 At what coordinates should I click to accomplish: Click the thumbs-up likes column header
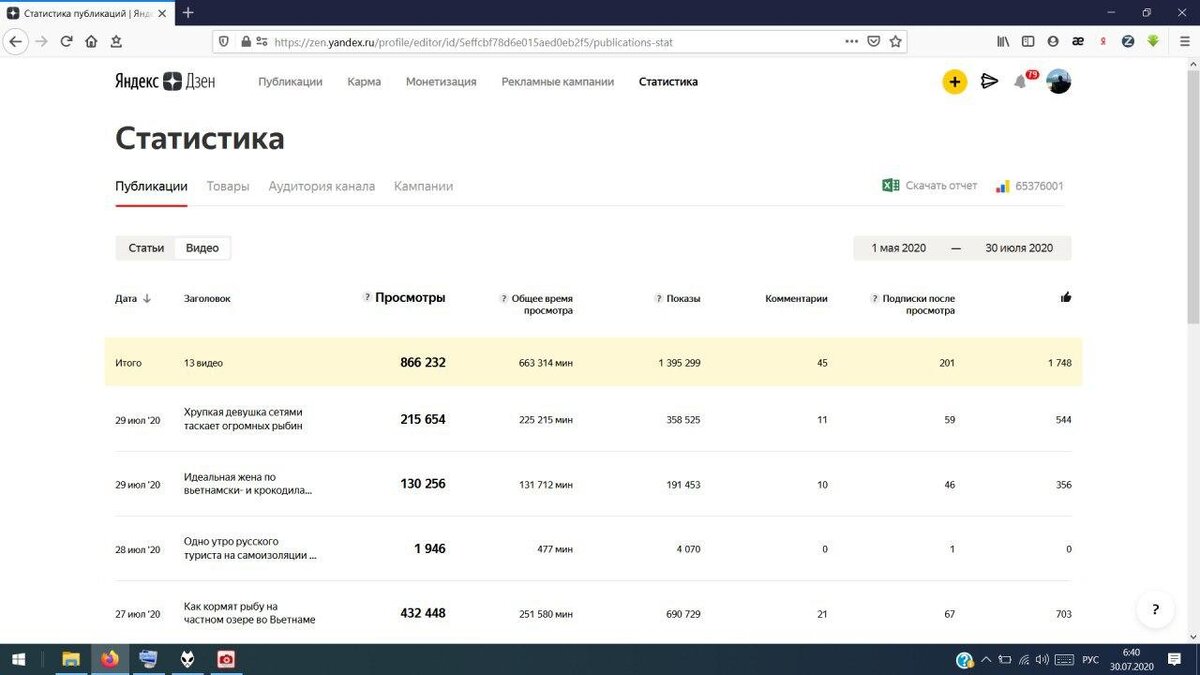pos(1066,297)
